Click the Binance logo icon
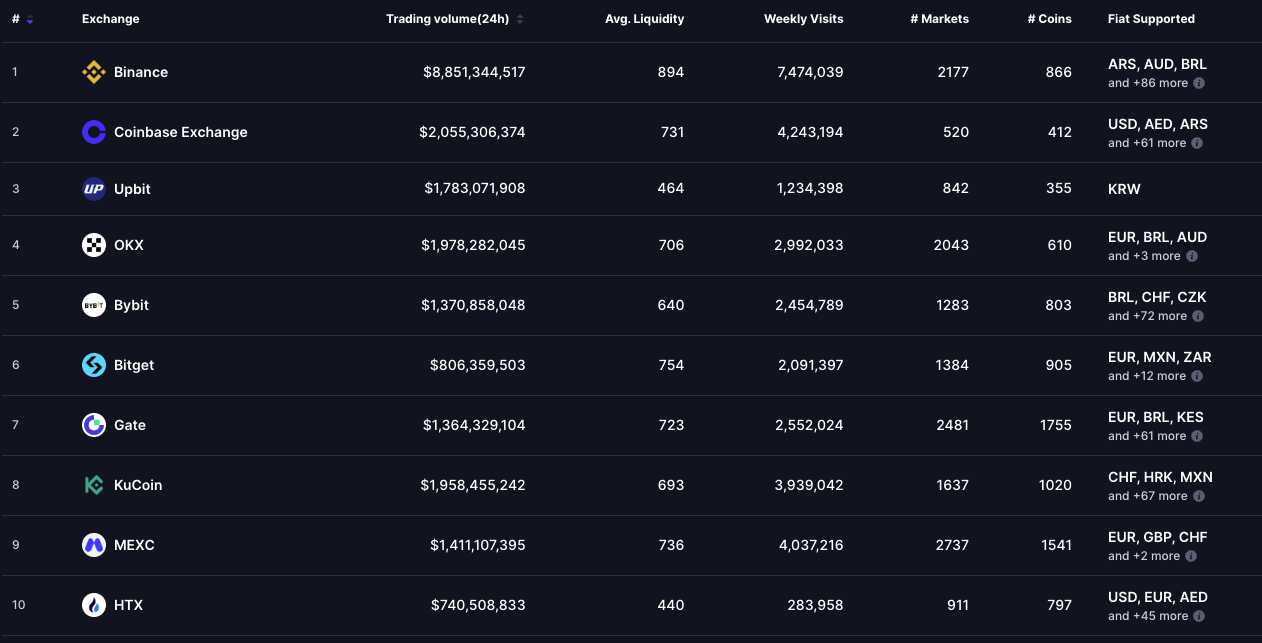The image size is (1262, 643). coord(94,72)
